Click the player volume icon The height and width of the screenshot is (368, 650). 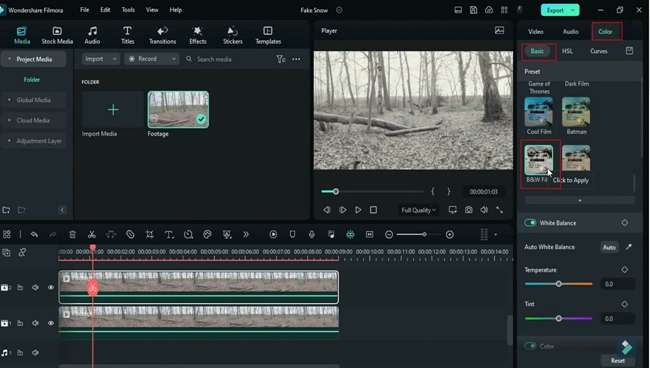[x=484, y=210]
